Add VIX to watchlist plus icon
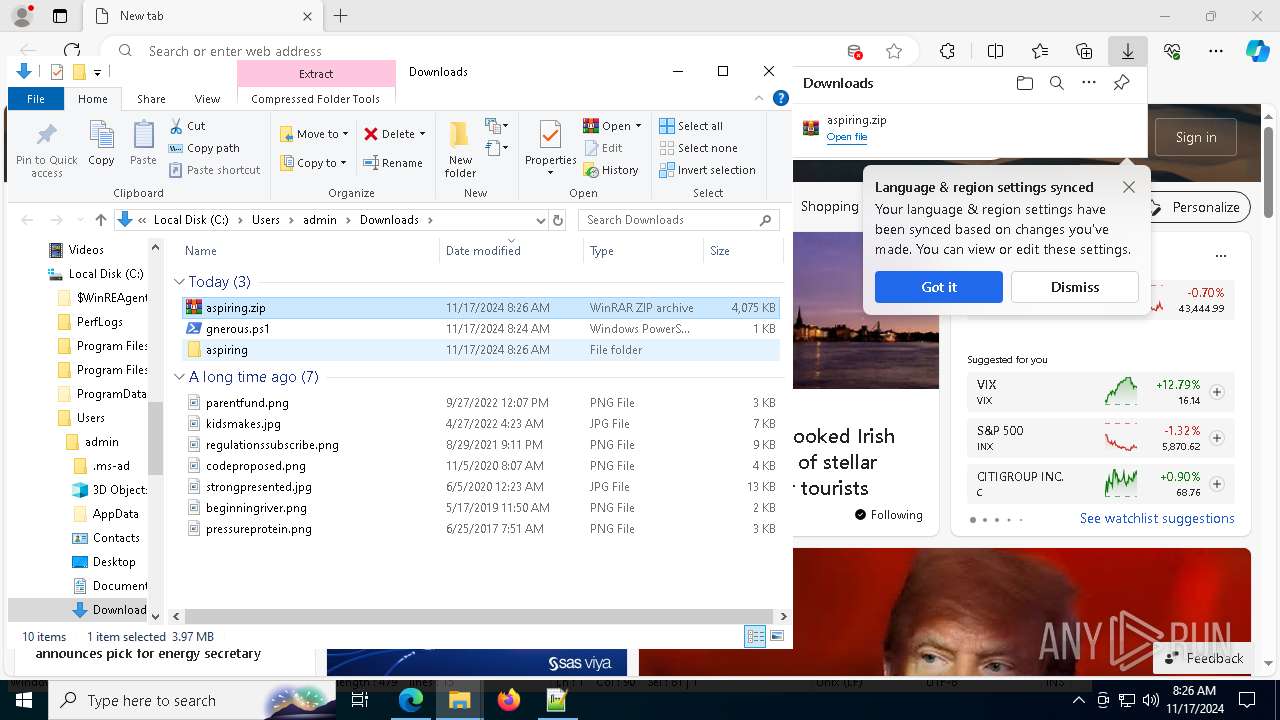 coord(1217,392)
